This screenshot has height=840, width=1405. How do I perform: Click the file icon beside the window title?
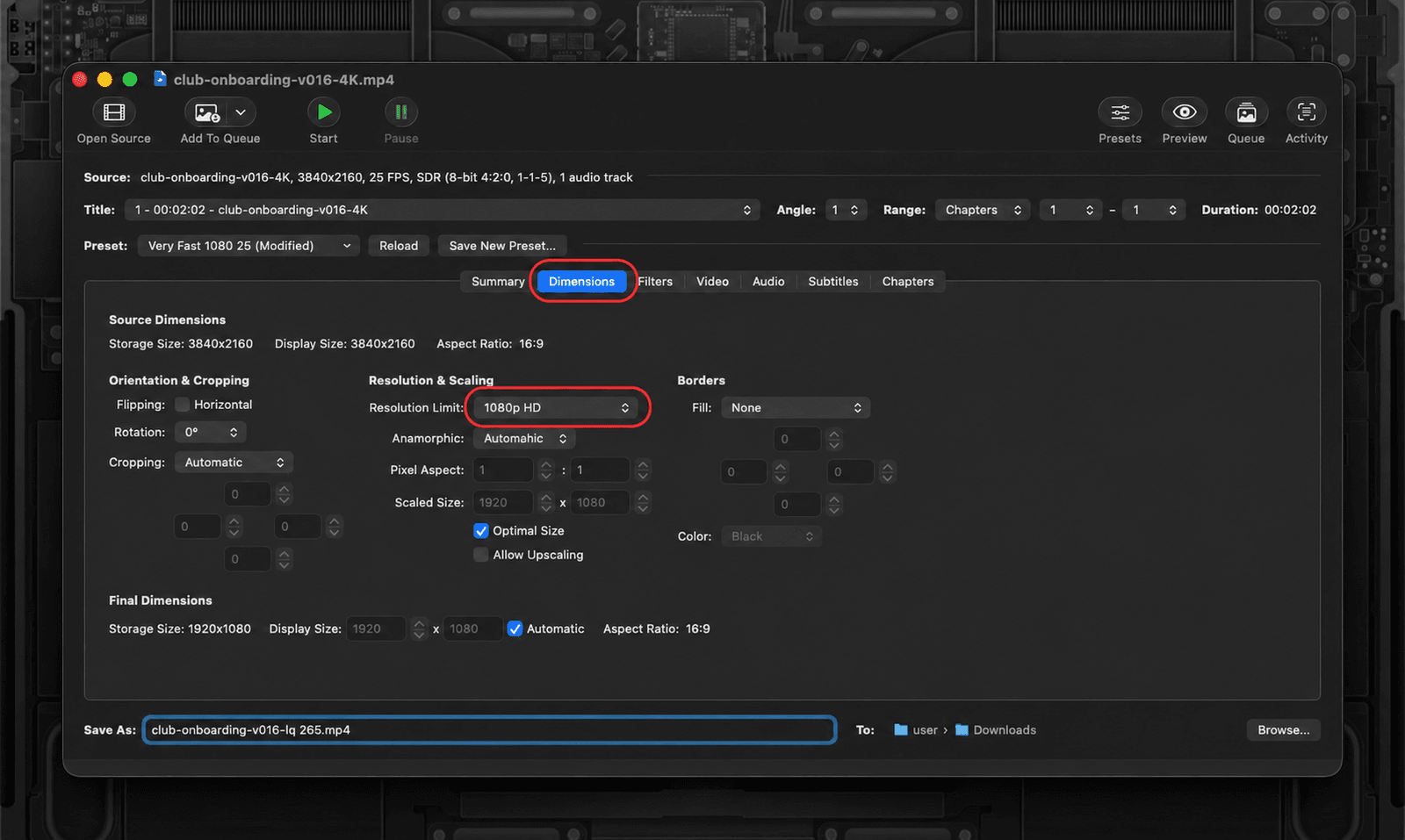(160, 79)
